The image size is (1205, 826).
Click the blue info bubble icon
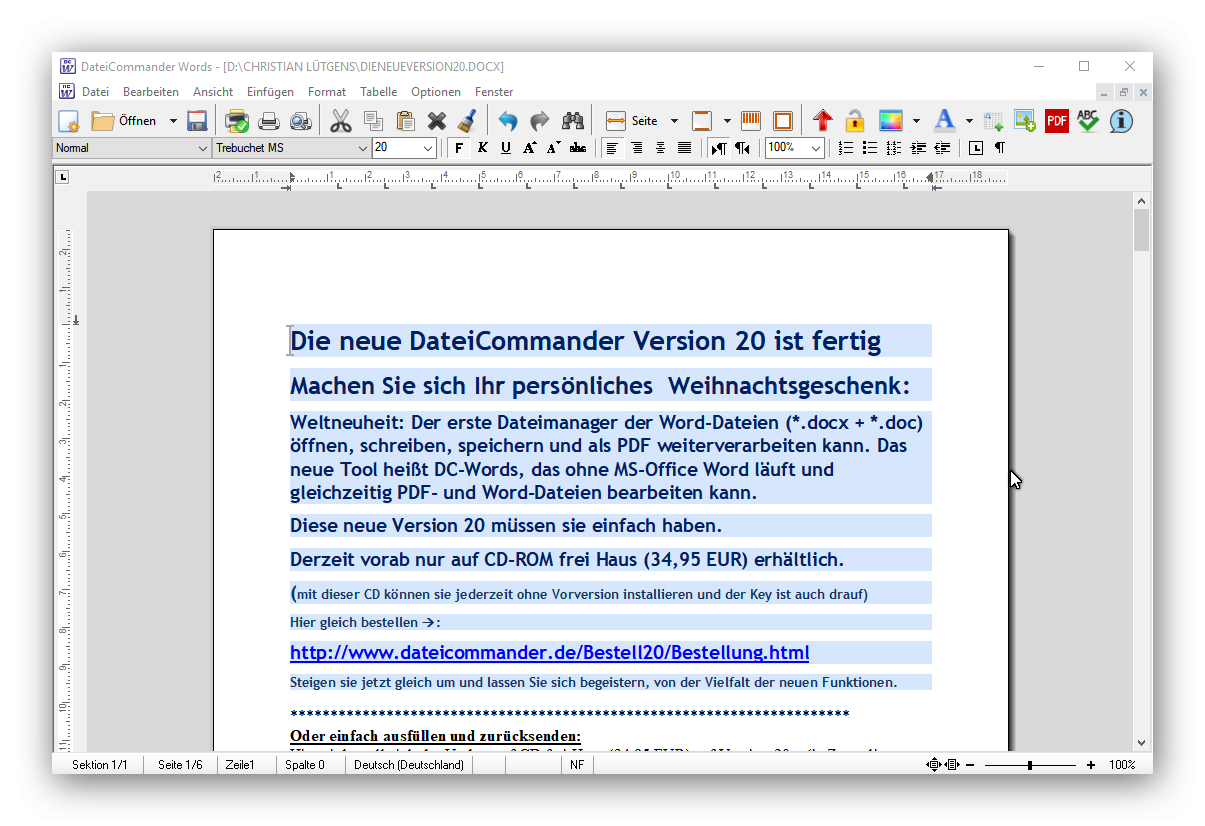(1121, 121)
